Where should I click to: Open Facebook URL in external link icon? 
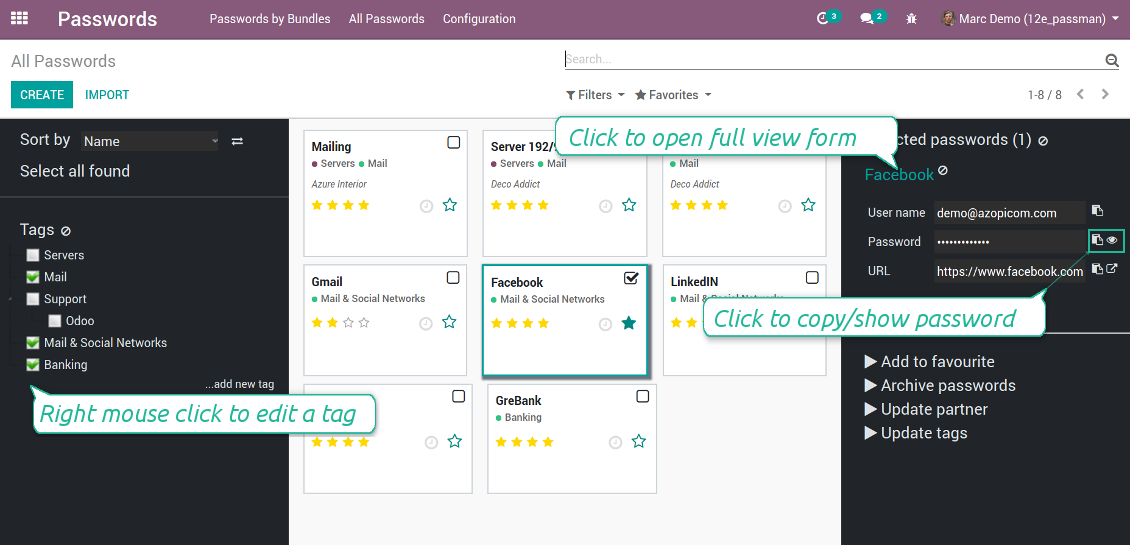pos(1112,269)
